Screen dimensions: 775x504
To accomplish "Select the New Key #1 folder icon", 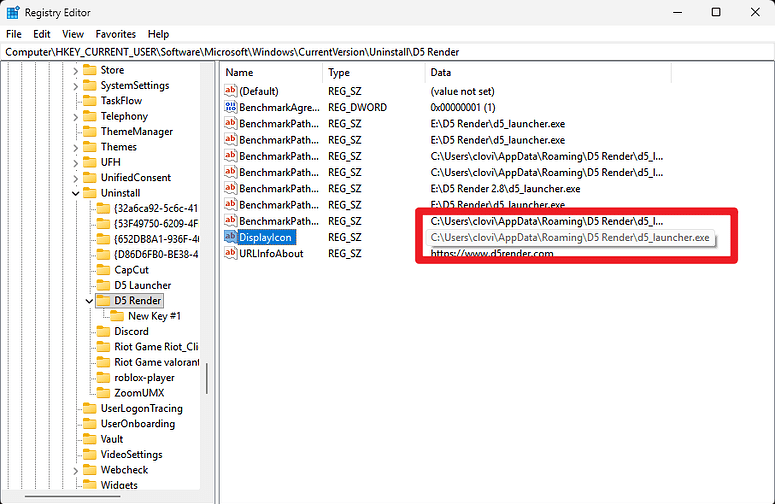I will coord(117,315).
